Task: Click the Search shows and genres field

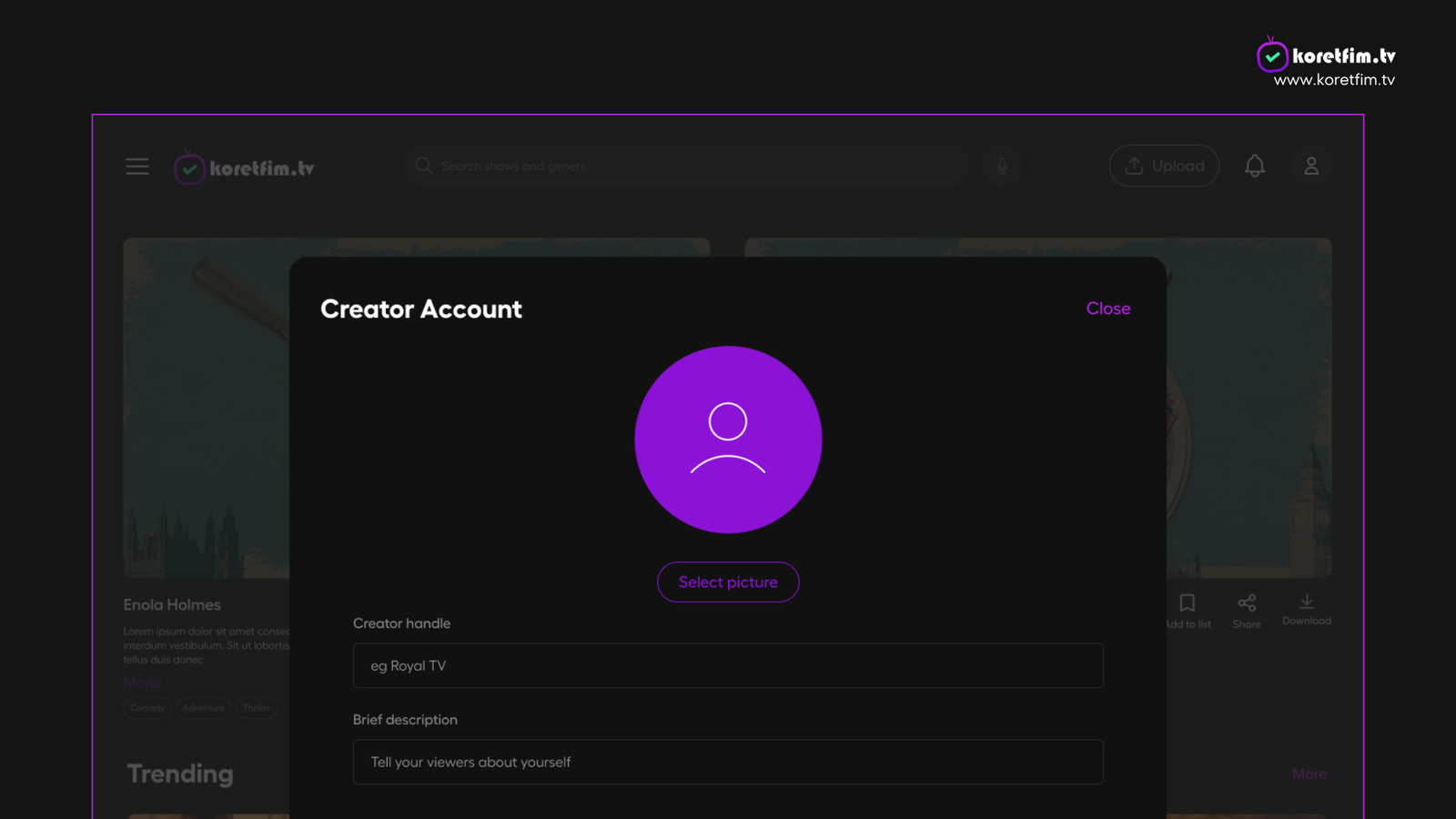Action: pos(687,166)
